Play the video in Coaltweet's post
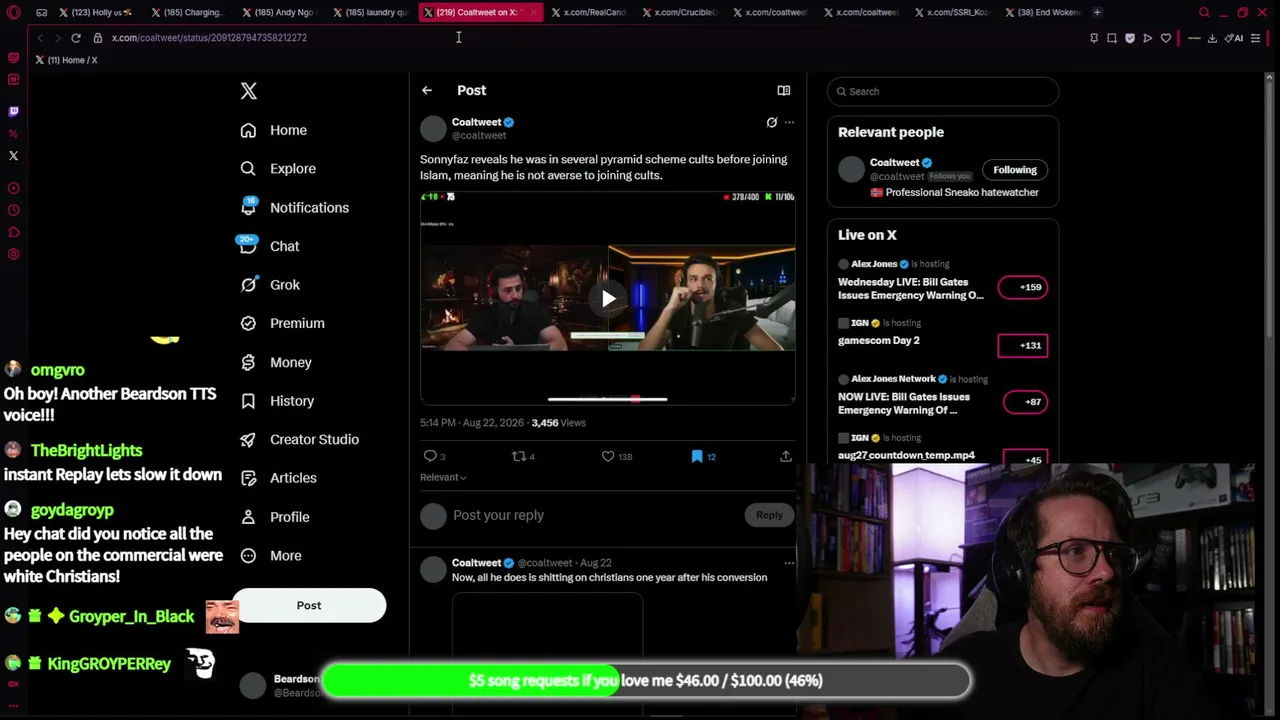The image size is (1280, 720). tap(608, 298)
